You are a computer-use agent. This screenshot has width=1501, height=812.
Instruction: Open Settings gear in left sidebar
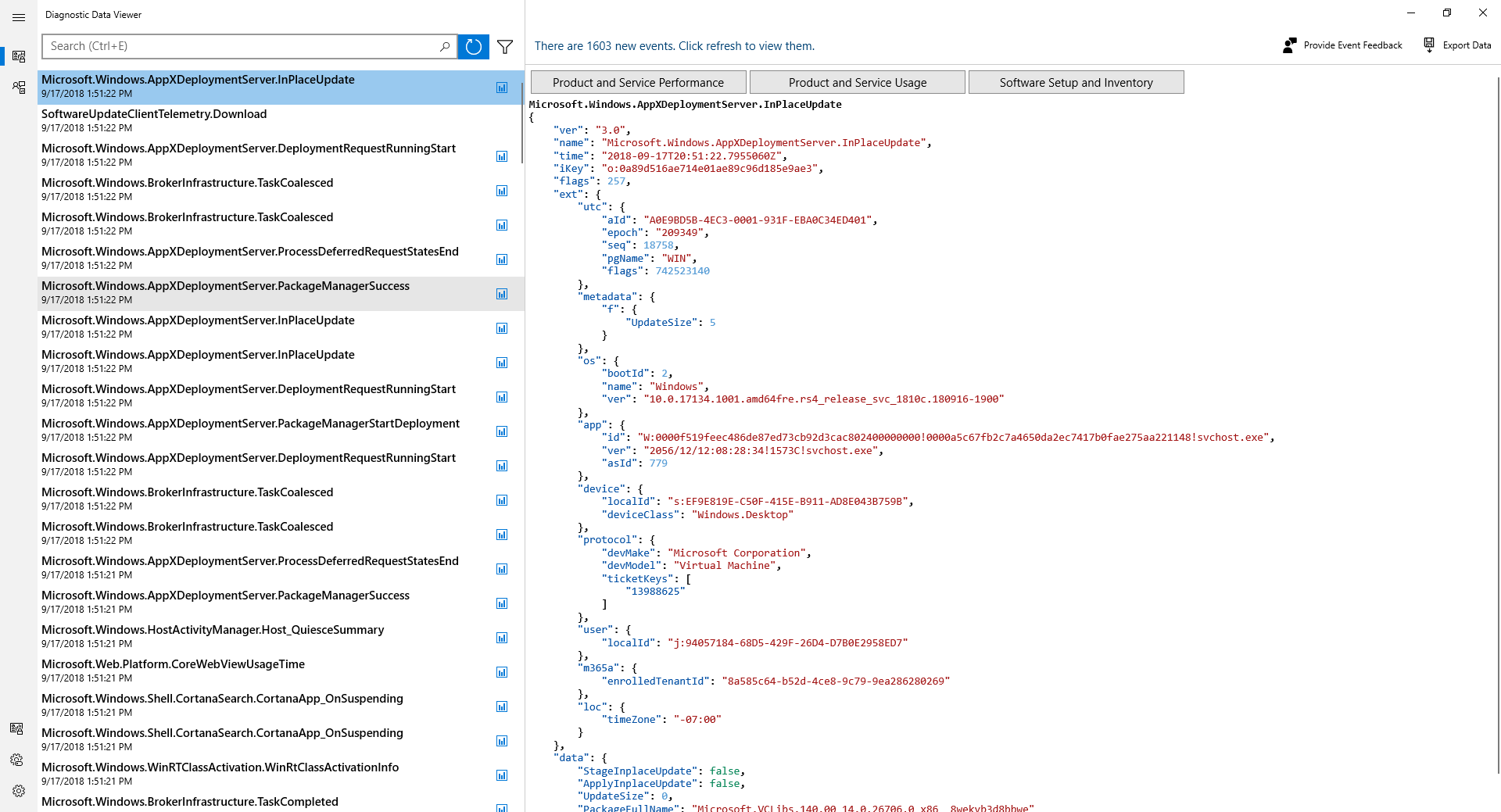click(19, 791)
